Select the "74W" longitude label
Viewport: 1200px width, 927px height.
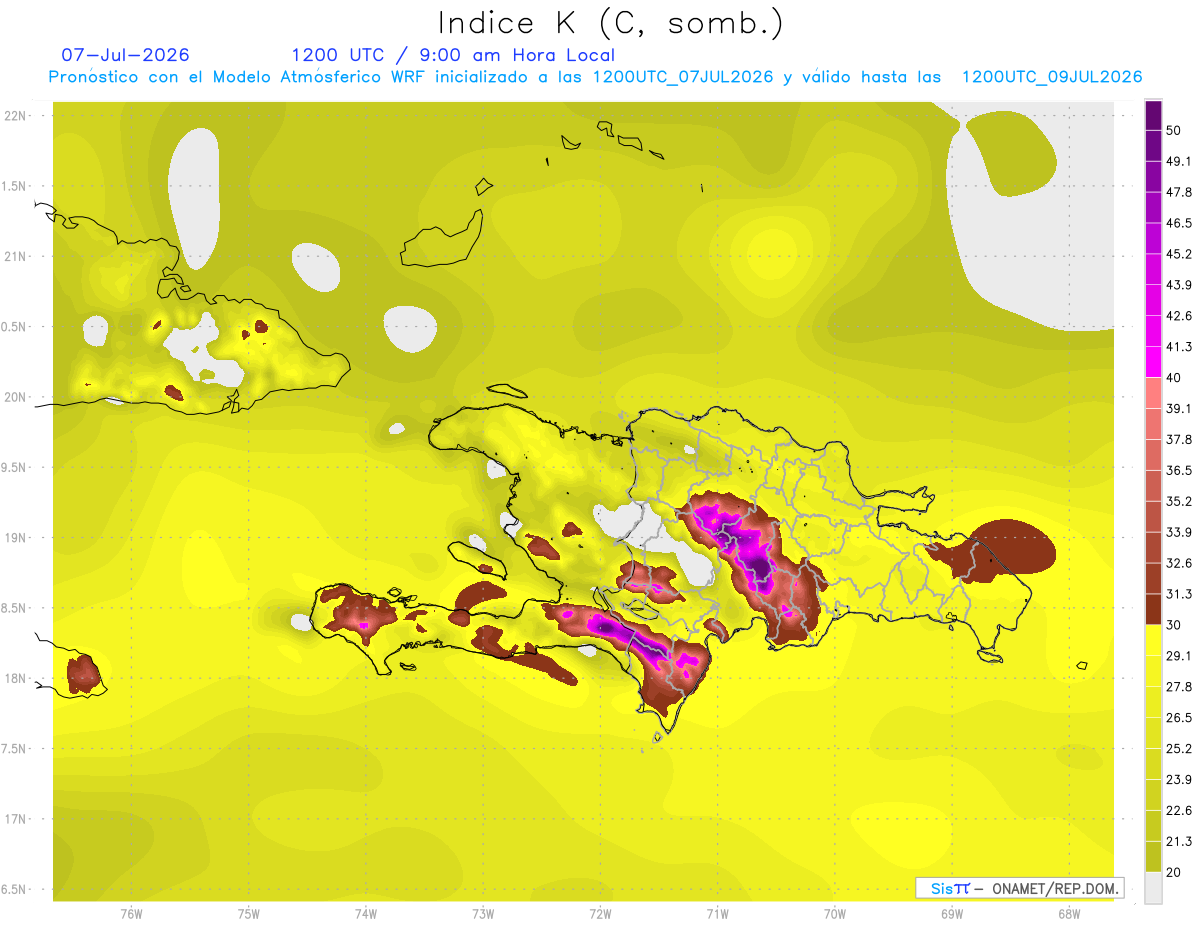(x=366, y=914)
